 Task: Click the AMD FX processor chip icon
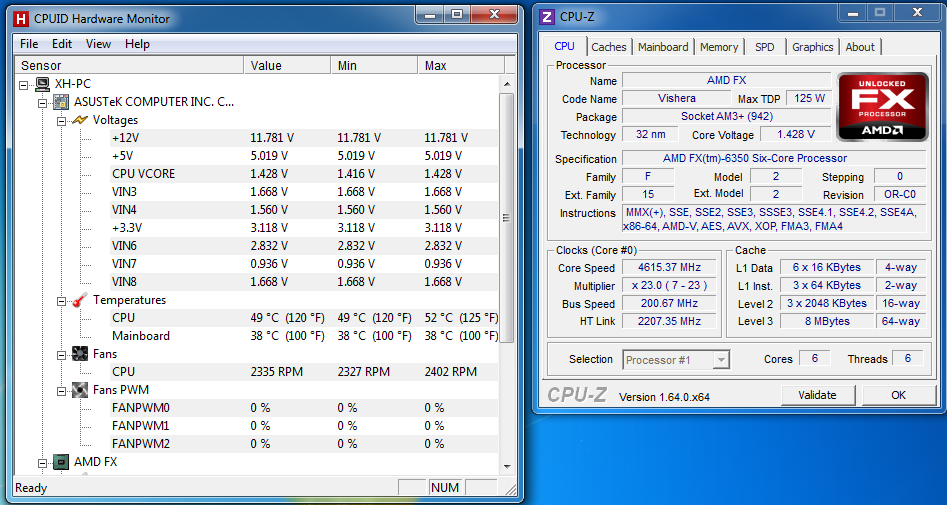62,462
